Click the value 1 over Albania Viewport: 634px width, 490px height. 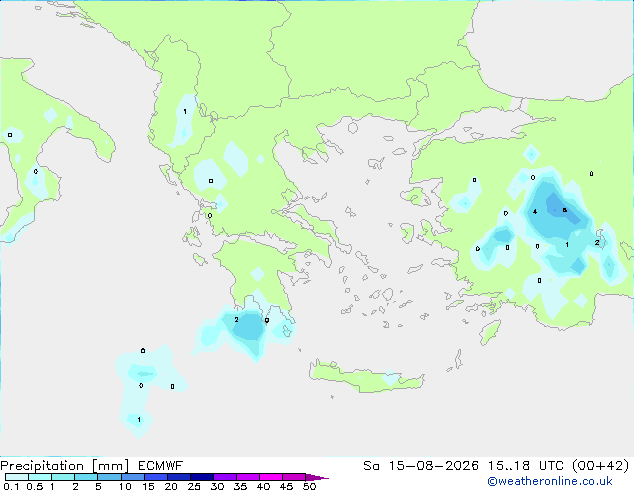click(185, 112)
